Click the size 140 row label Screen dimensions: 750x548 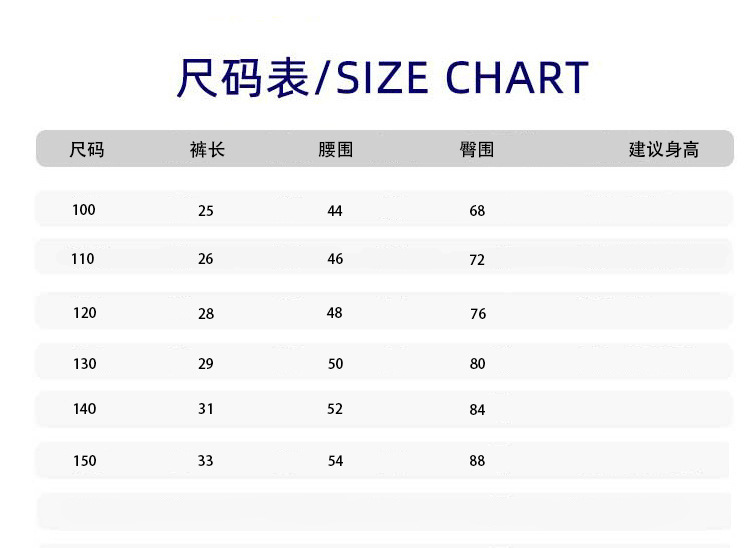[x=85, y=409]
